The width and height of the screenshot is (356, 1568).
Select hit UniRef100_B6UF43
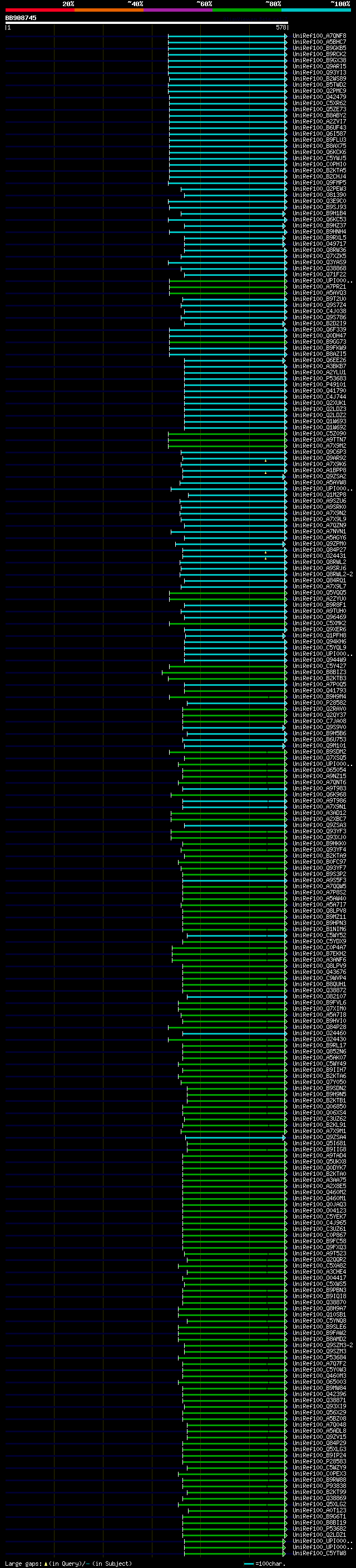click(x=319, y=128)
